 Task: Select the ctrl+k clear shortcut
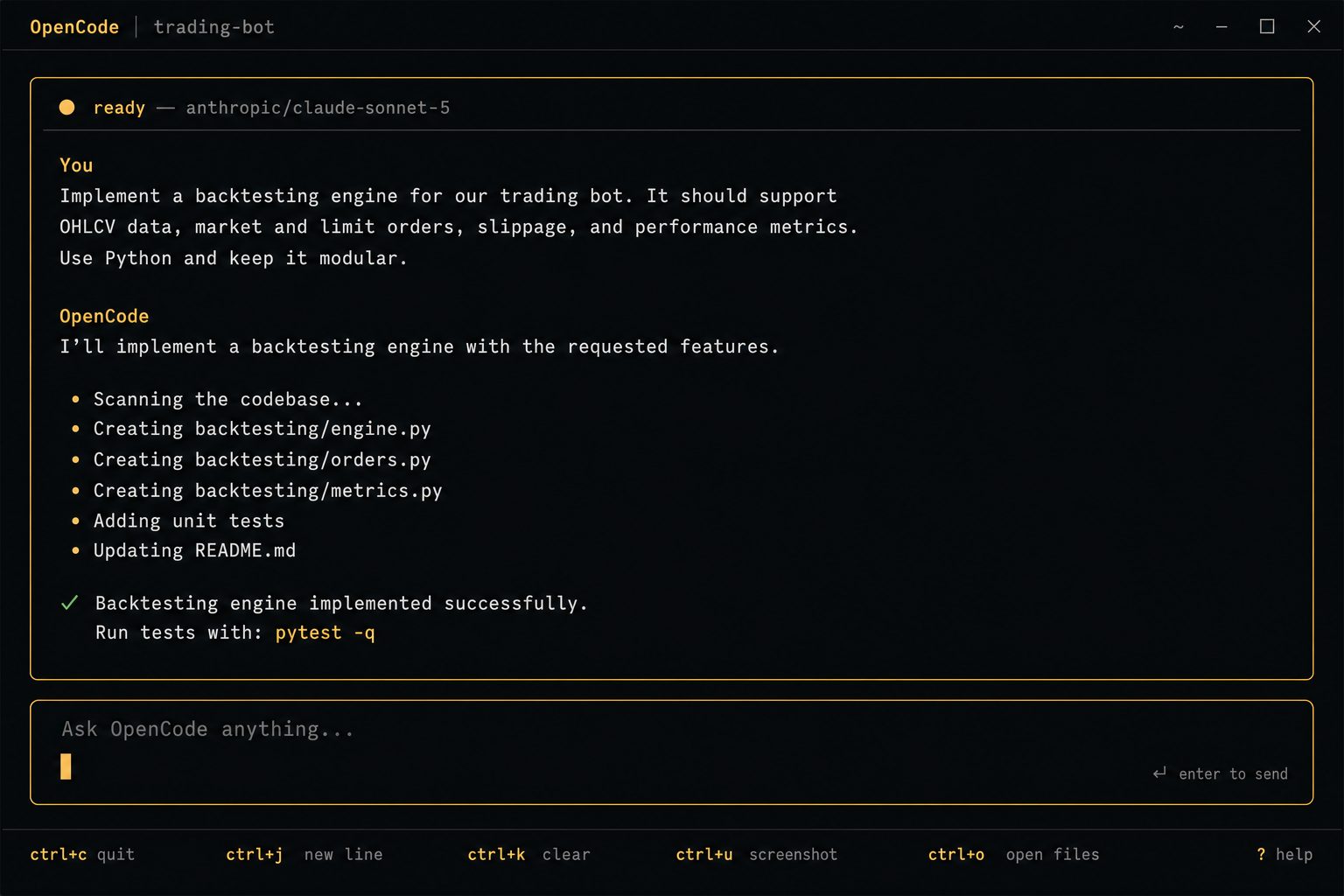[x=529, y=854]
